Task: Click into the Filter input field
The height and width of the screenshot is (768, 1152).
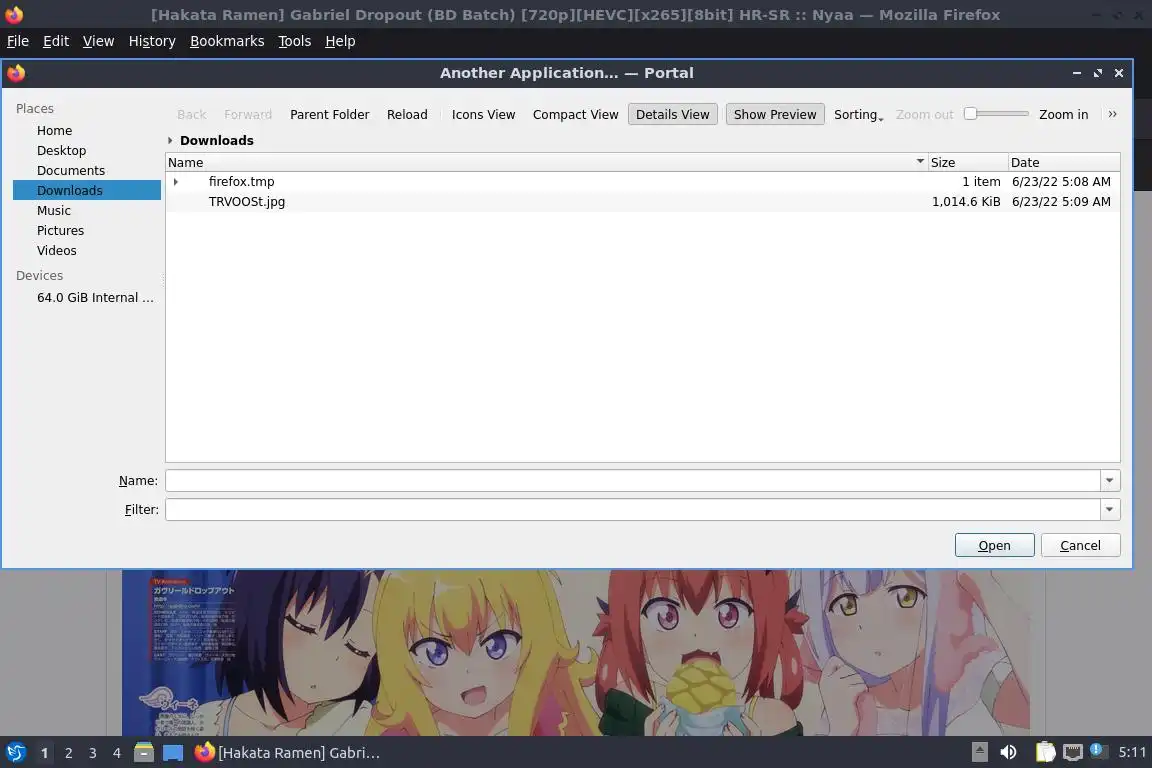Action: tap(633, 509)
